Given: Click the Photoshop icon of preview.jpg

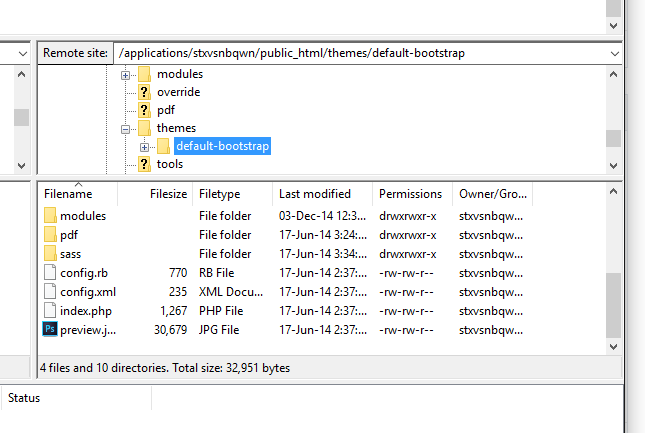Looking at the screenshot, I should click(x=50, y=329).
